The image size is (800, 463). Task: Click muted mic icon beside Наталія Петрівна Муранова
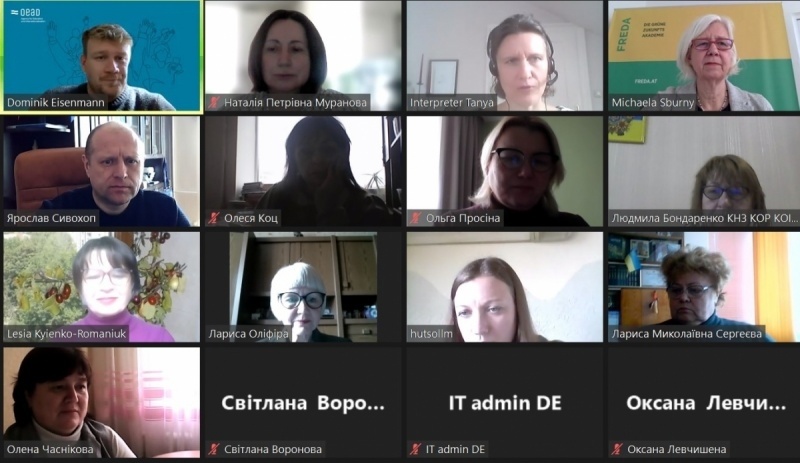point(213,103)
